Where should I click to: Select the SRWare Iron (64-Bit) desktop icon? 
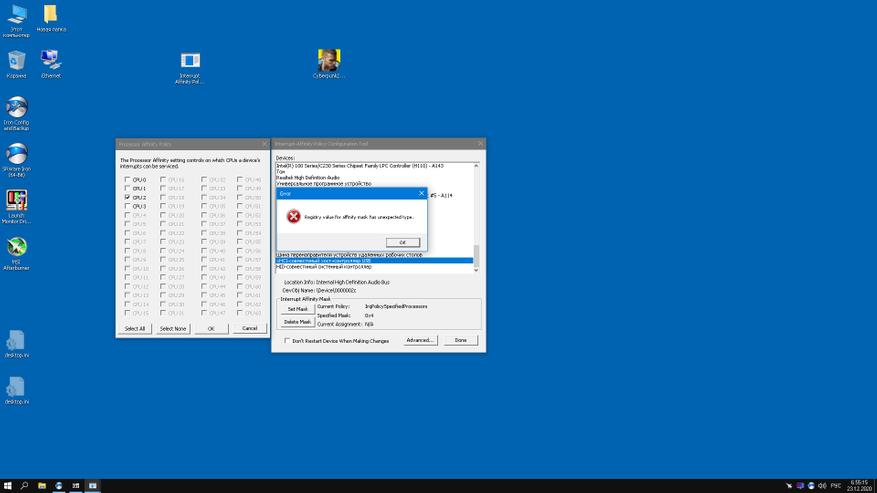(16, 155)
